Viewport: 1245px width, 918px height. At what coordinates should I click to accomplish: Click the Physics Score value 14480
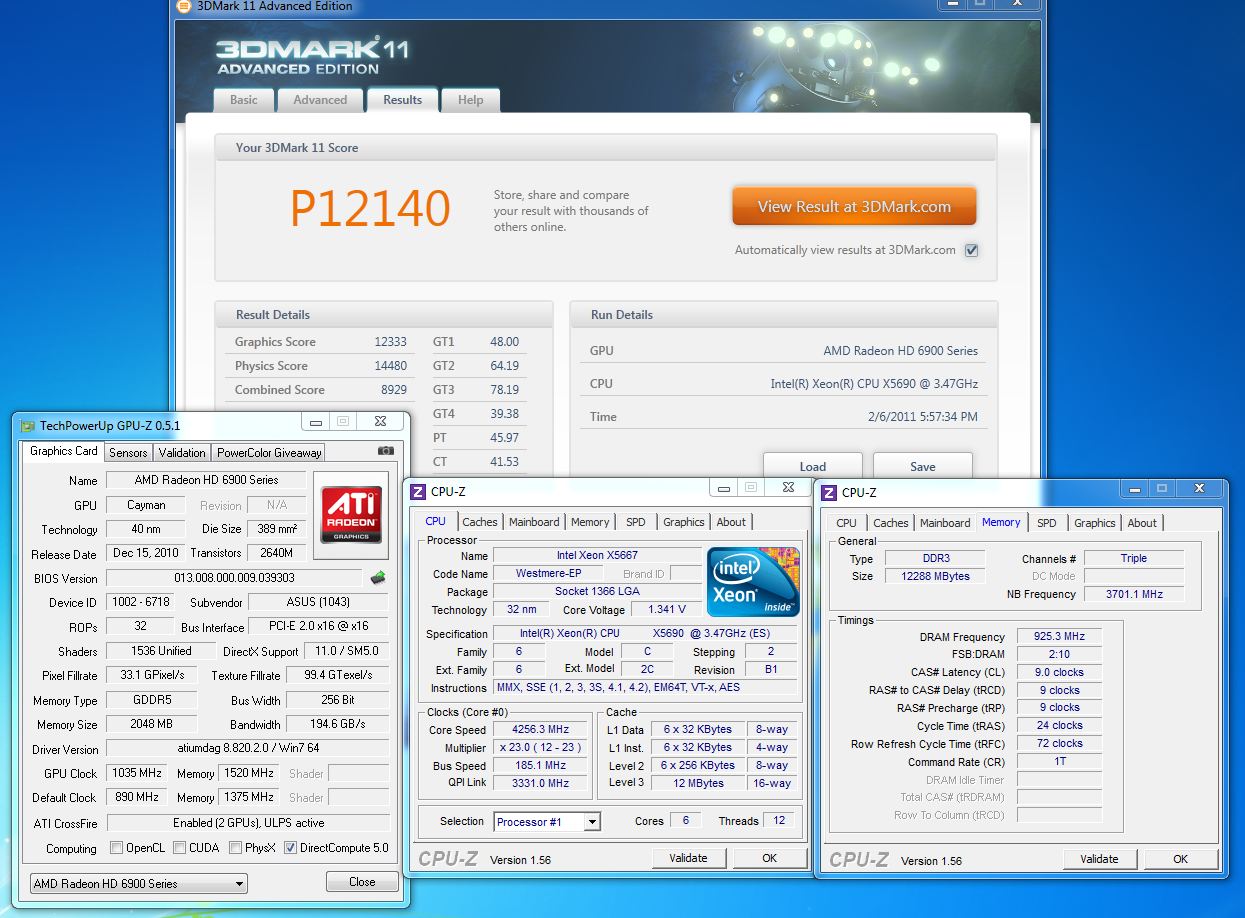coord(390,366)
